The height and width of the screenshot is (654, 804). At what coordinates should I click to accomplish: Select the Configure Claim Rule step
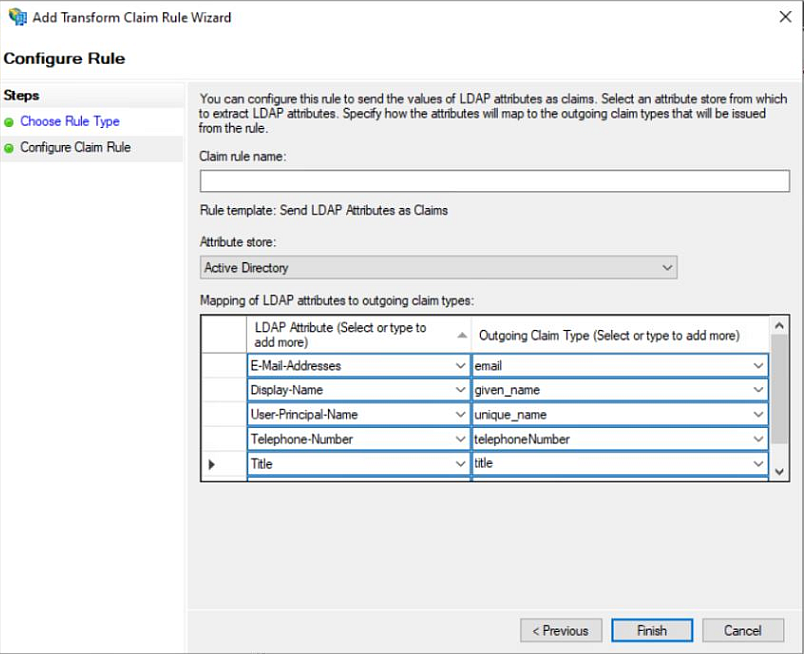75,148
